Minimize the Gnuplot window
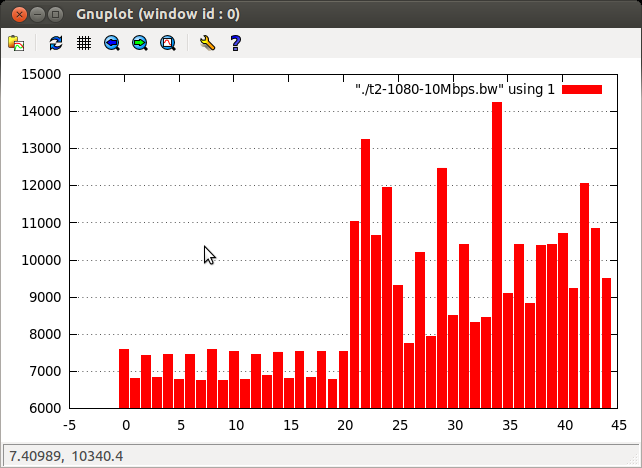The image size is (642, 468). pos(36,14)
